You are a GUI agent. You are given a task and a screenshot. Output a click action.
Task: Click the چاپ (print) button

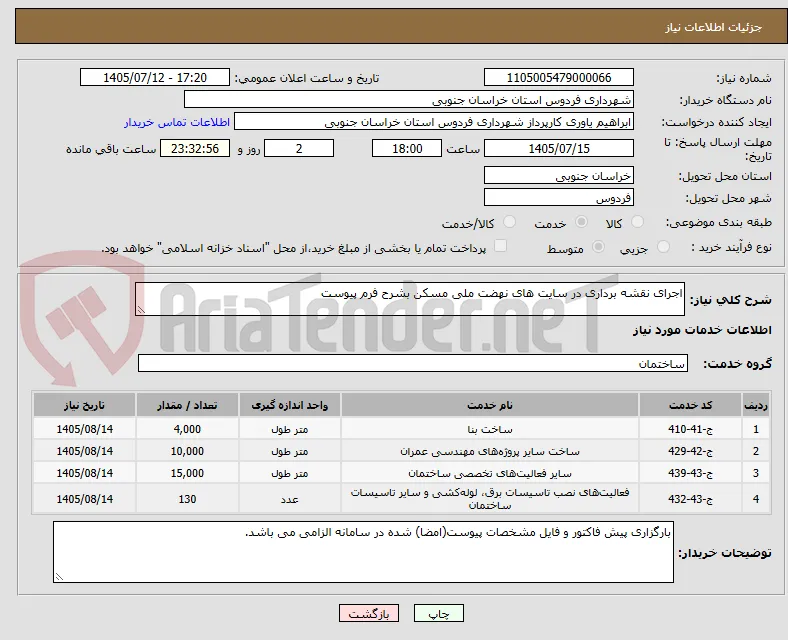click(x=438, y=613)
